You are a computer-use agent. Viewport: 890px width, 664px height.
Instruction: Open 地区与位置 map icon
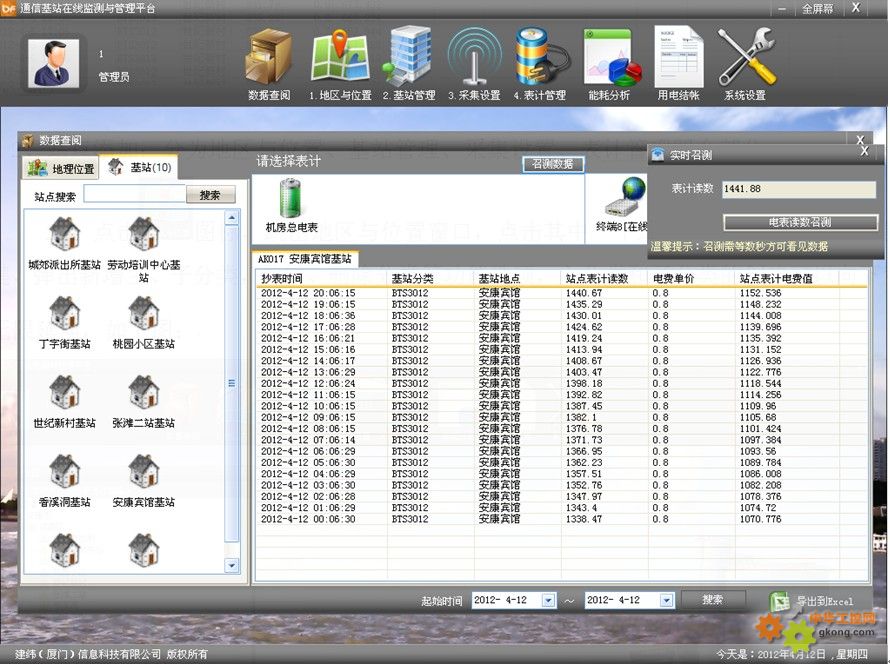point(340,59)
